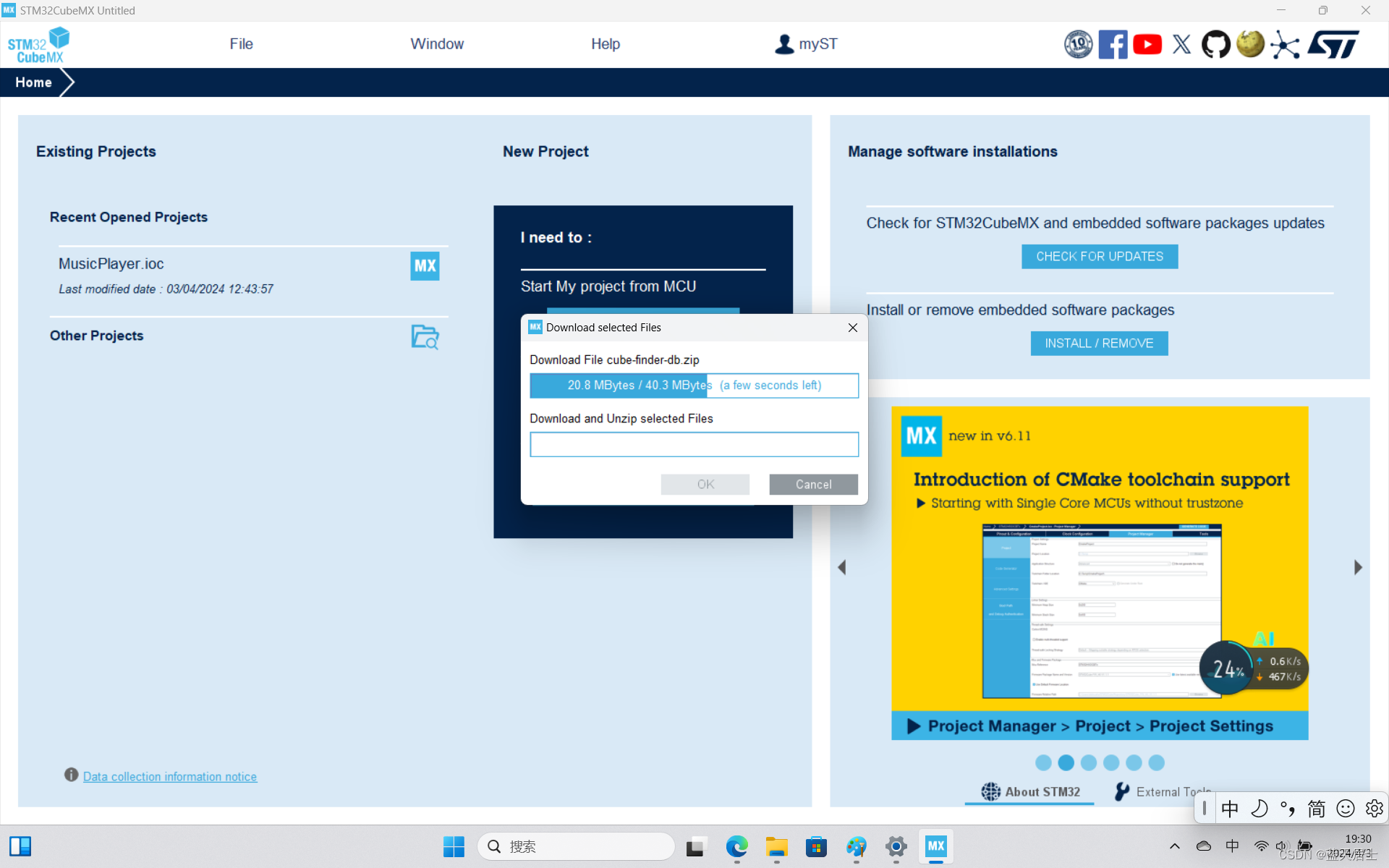Image resolution: width=1389 pixels, height=868 pixels.
Task: Go to next banner slide arrow
Action: tap(1358, 568)
